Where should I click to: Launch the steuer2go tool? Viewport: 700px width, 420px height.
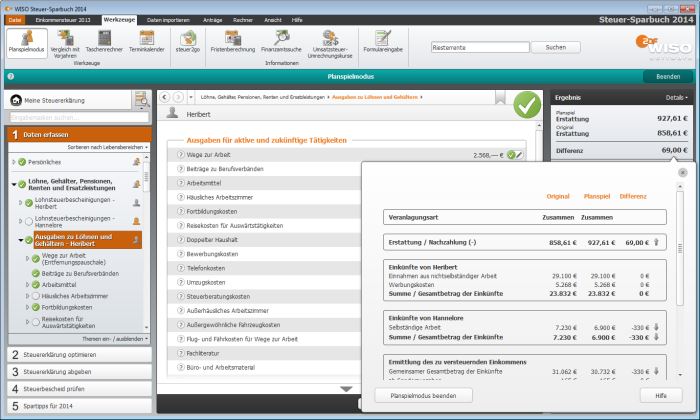(188, 42)
